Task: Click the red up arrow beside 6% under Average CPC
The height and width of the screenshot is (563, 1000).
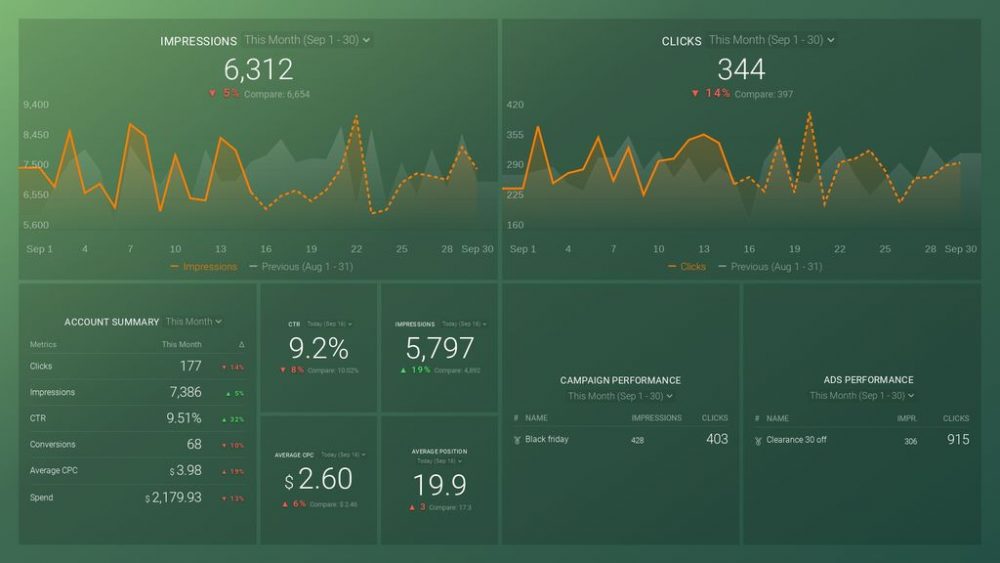Action: [284, 504]
